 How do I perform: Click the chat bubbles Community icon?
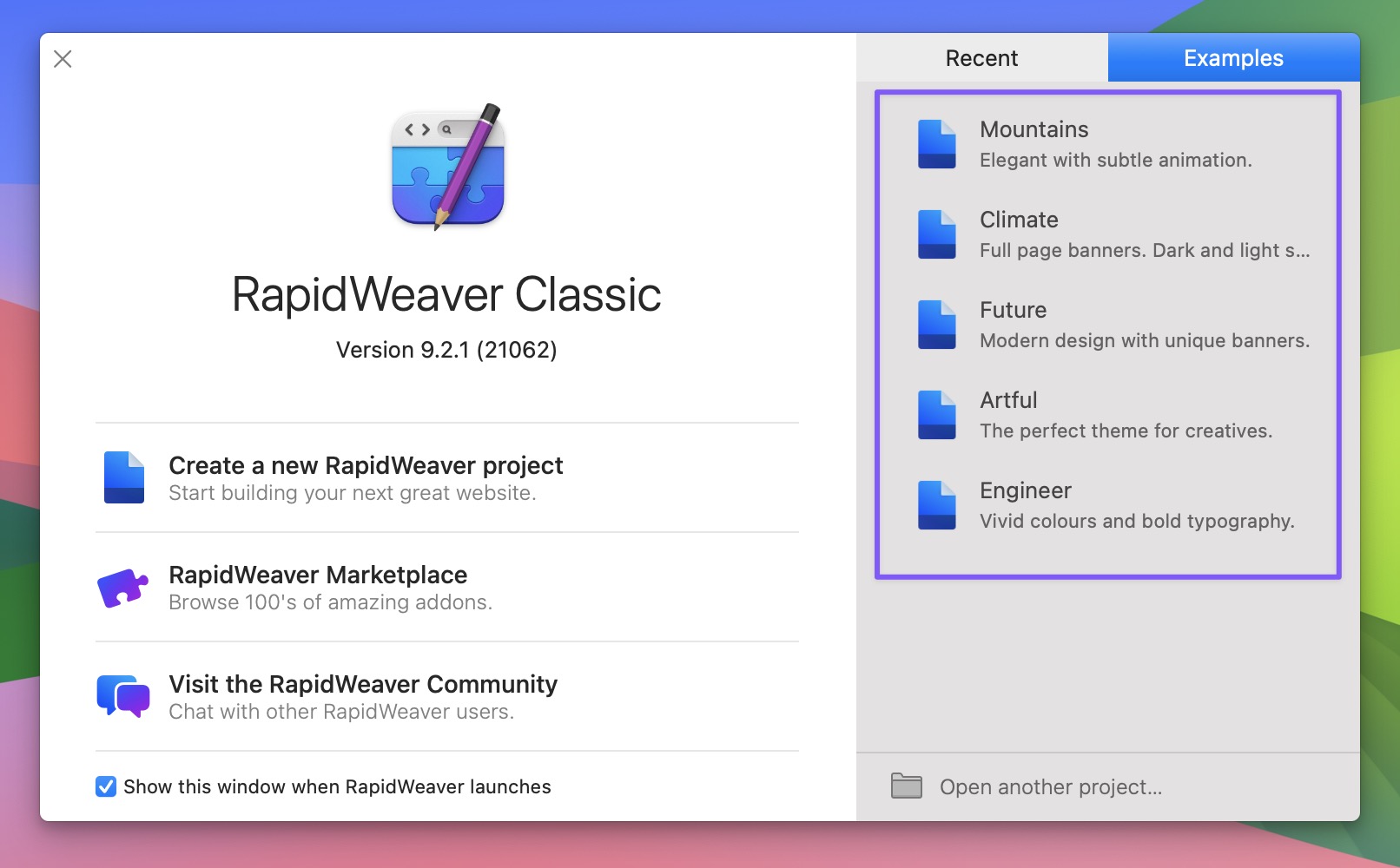coord(122,696)
